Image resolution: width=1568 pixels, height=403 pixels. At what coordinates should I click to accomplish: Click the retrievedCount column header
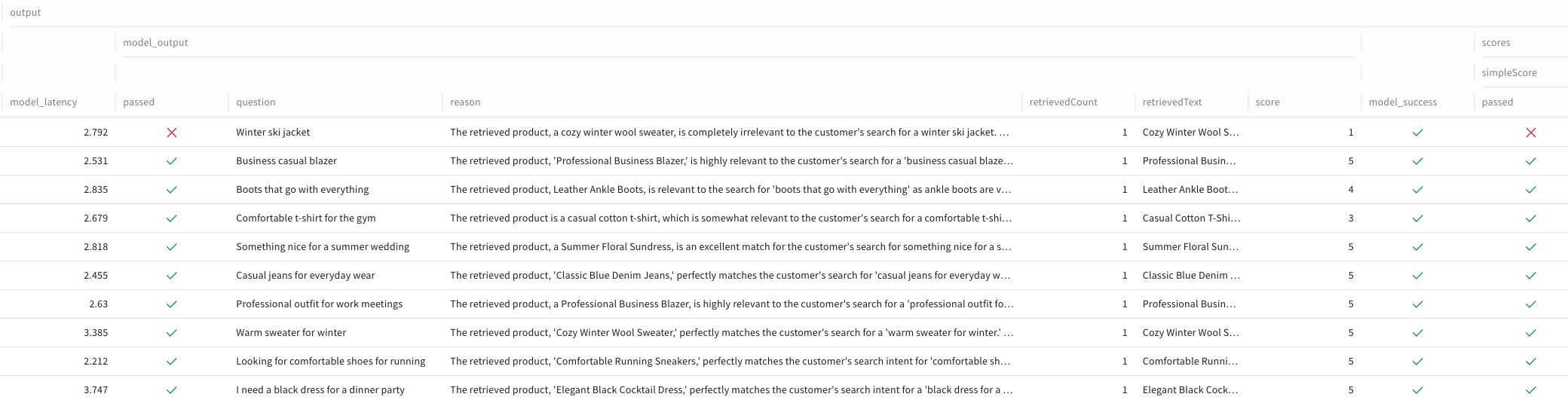(x=1063, y=102)
